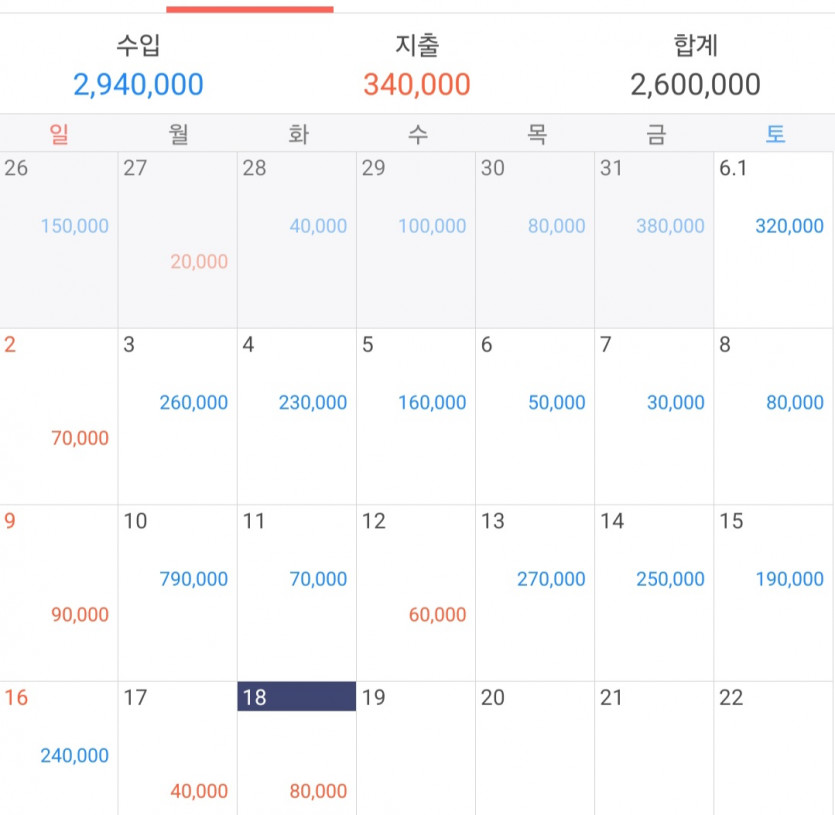Open May 31 with 380,000 income

(654, 240)
